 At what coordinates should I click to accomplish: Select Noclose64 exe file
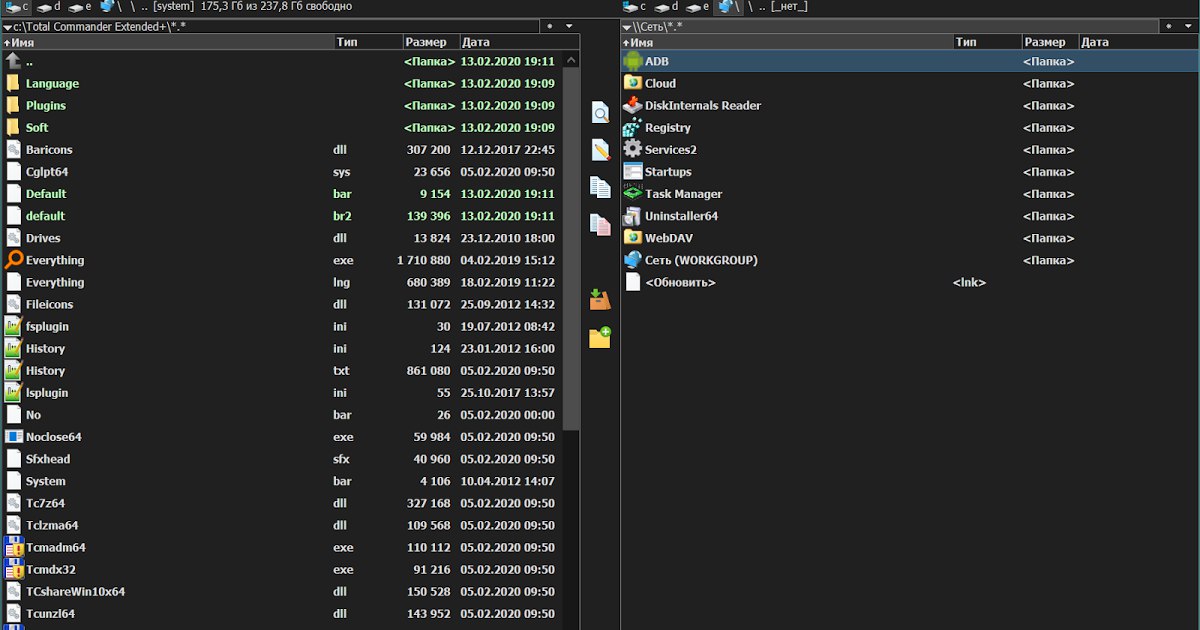pyautogui.click(x=282, y=437)
